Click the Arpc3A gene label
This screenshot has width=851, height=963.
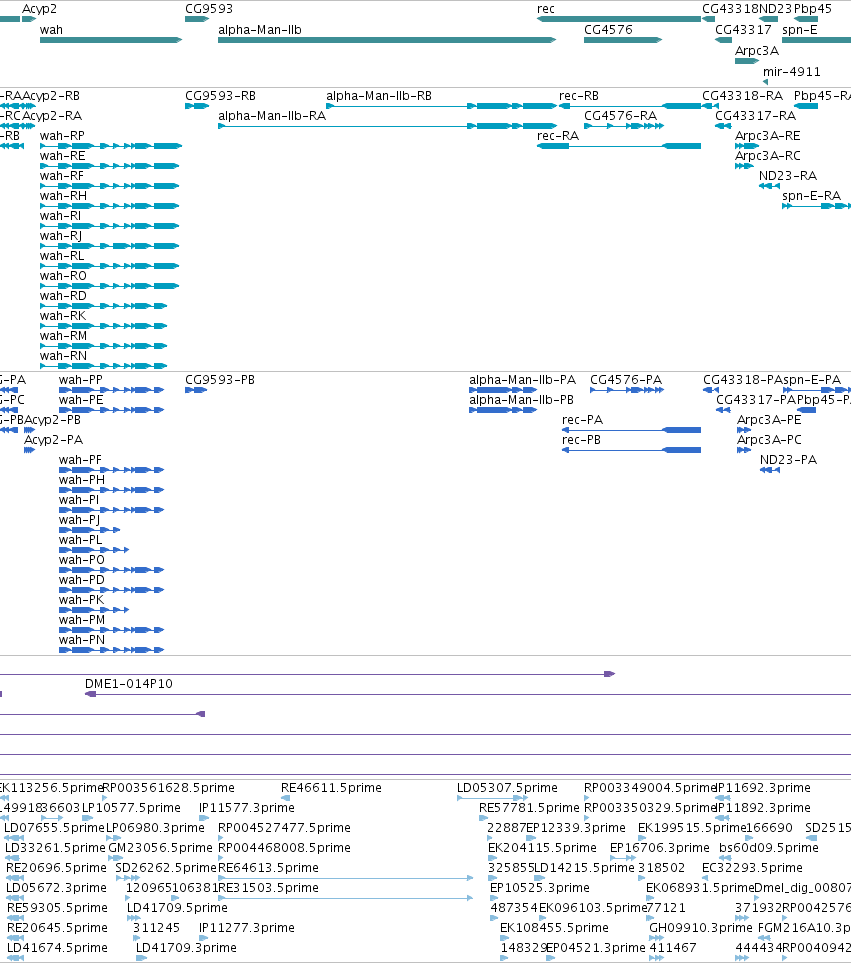[x=756, y=50]
